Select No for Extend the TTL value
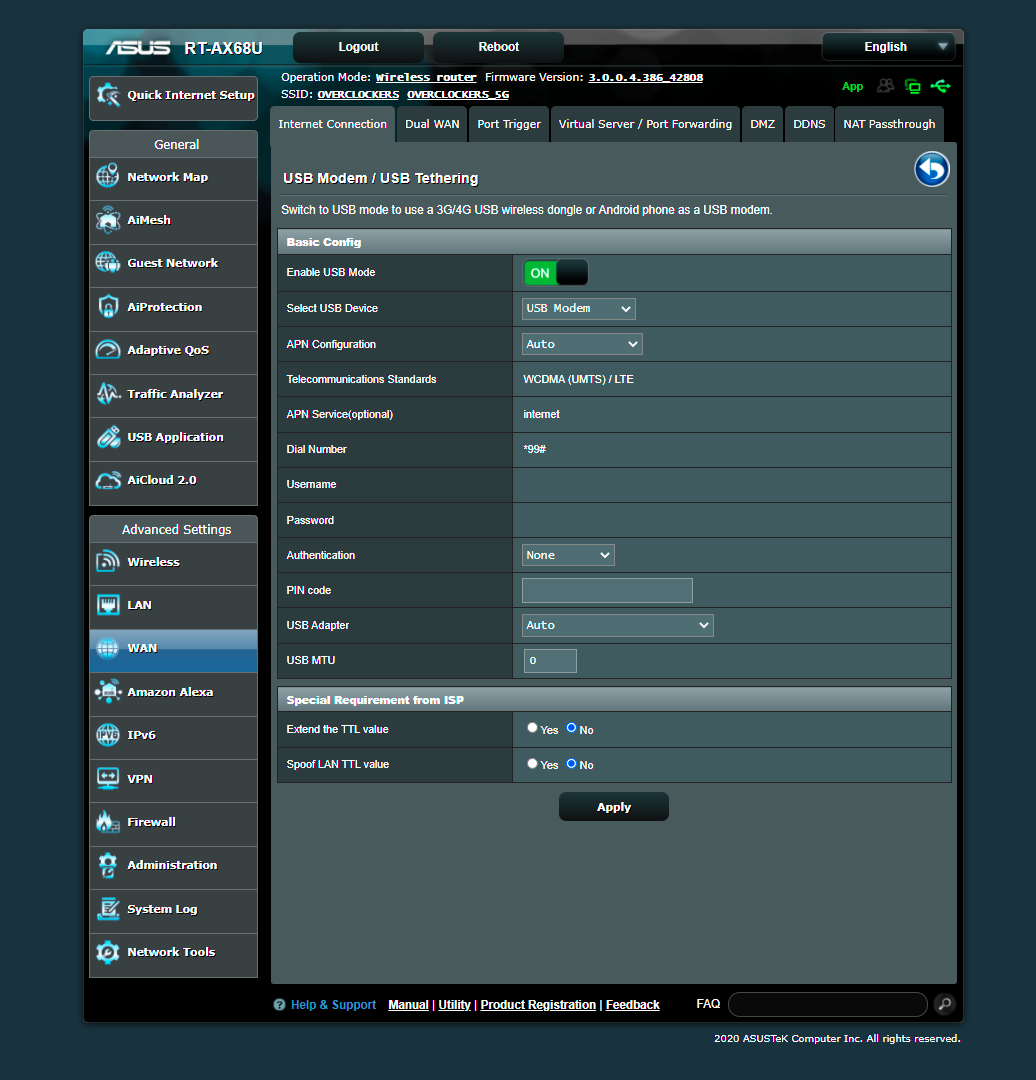This screenshot has height=1080, width=1036. tap(571, 728)
